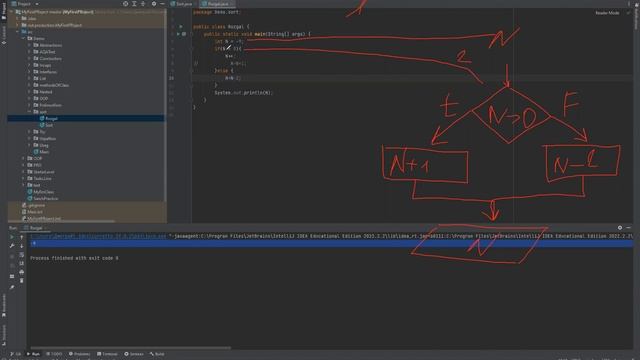
Task: Select the Constructors package
Action: (x=48, y=58)
